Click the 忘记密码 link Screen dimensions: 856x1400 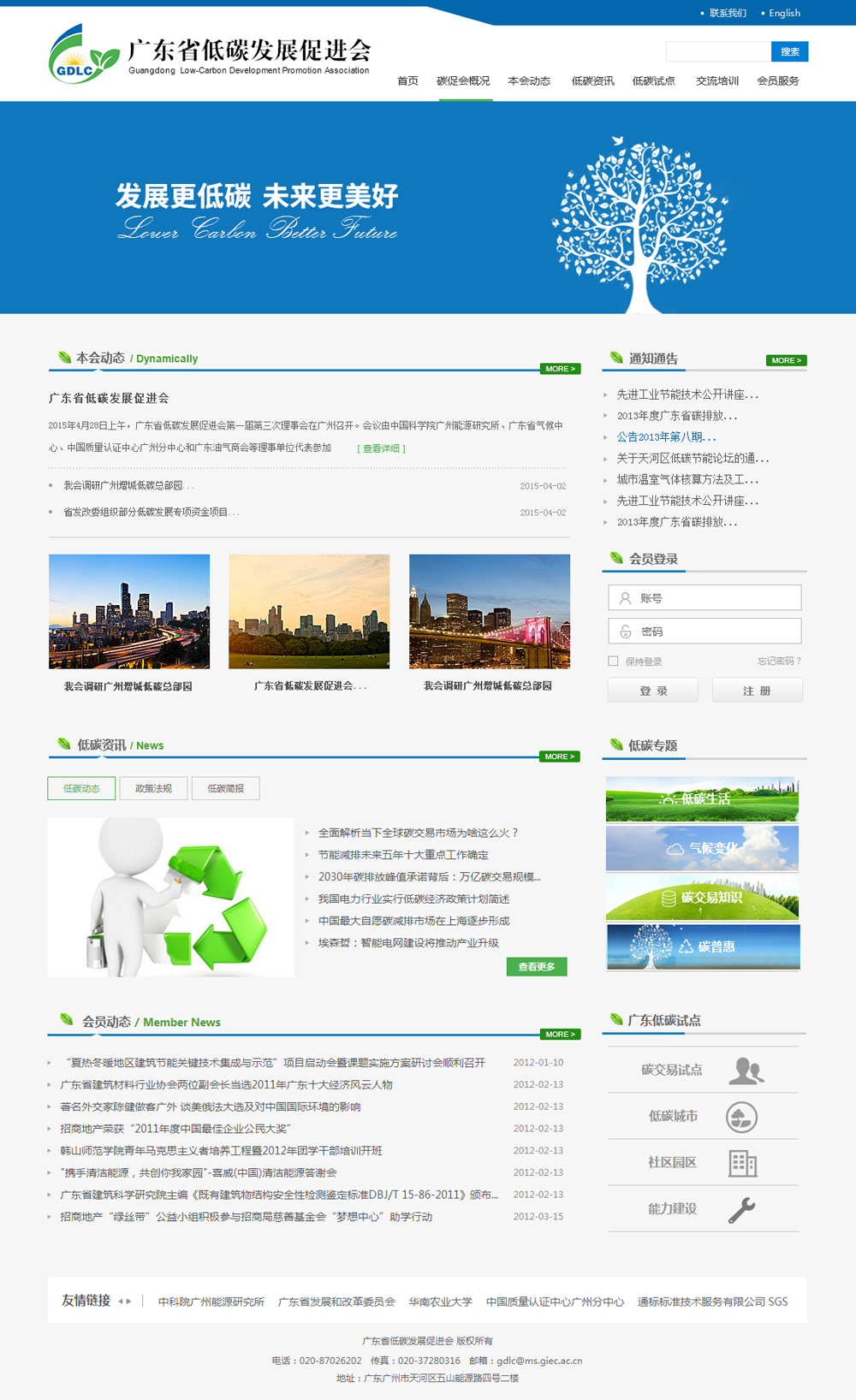coord(779,661)
